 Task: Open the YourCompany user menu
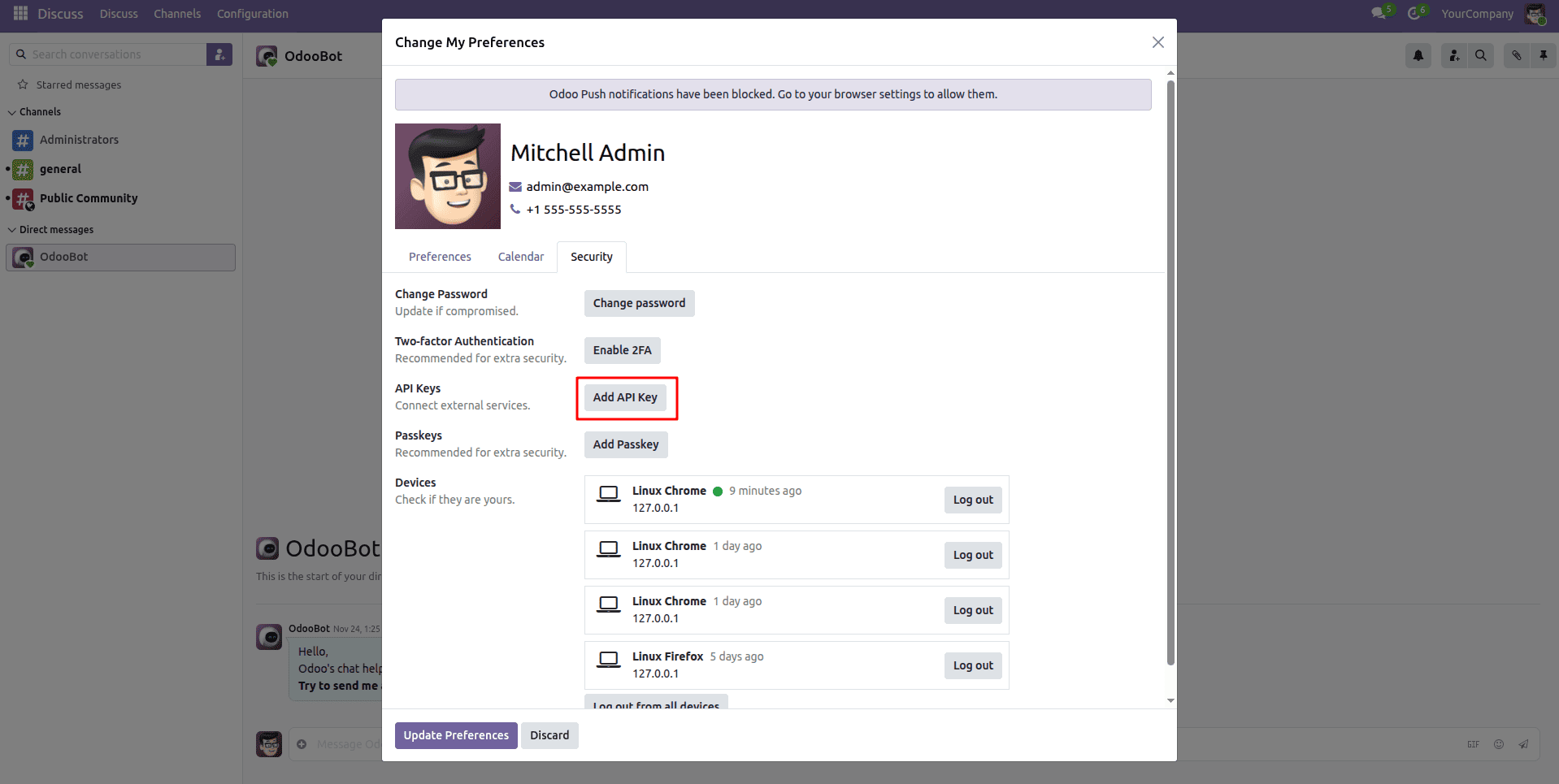pos(1476,13)
